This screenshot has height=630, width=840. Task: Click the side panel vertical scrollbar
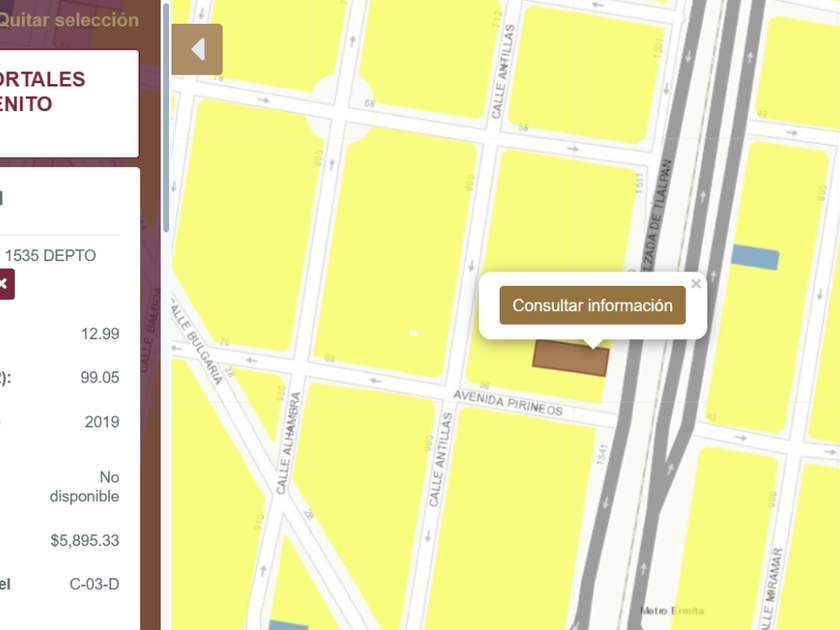click(x=166, y=118)
